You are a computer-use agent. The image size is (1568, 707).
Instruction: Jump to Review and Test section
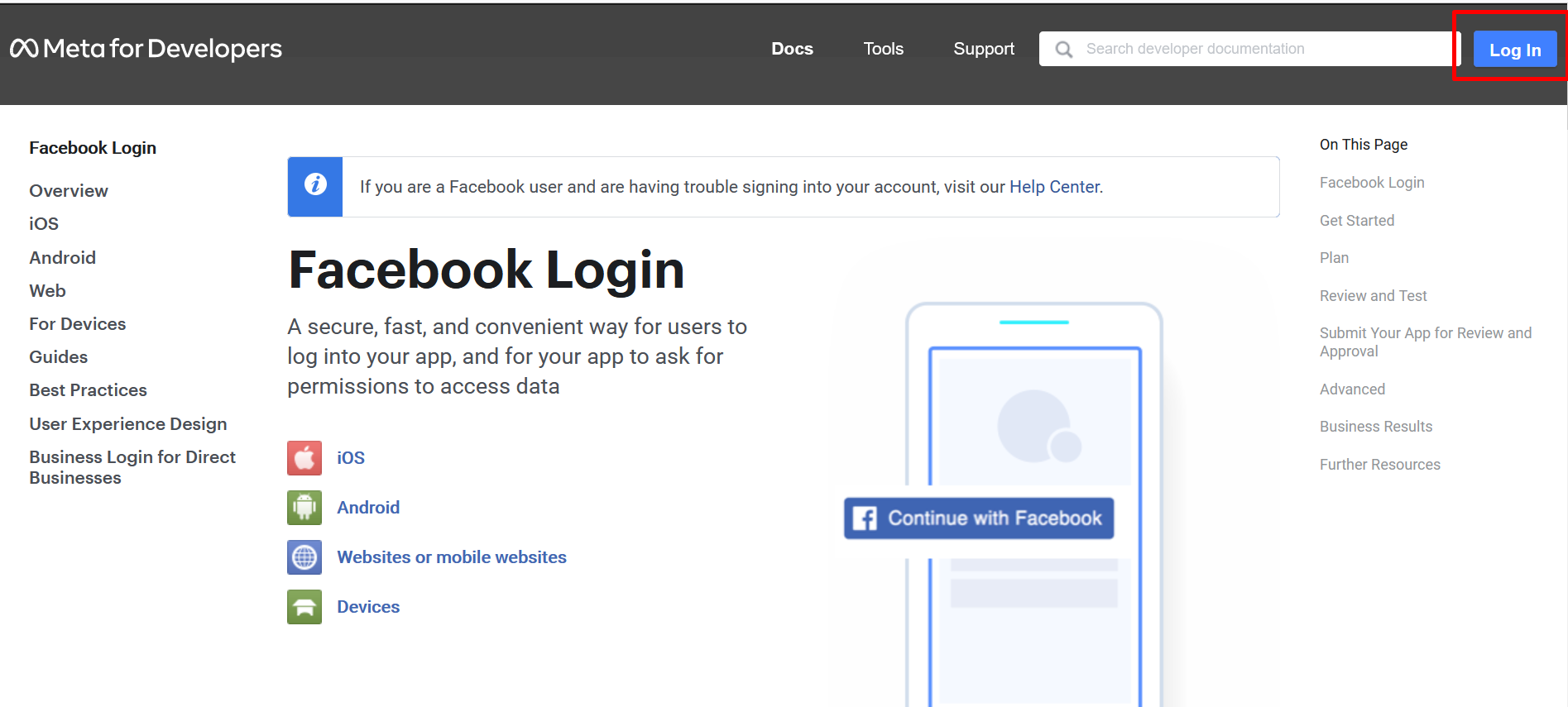[x=1373, y=296]
